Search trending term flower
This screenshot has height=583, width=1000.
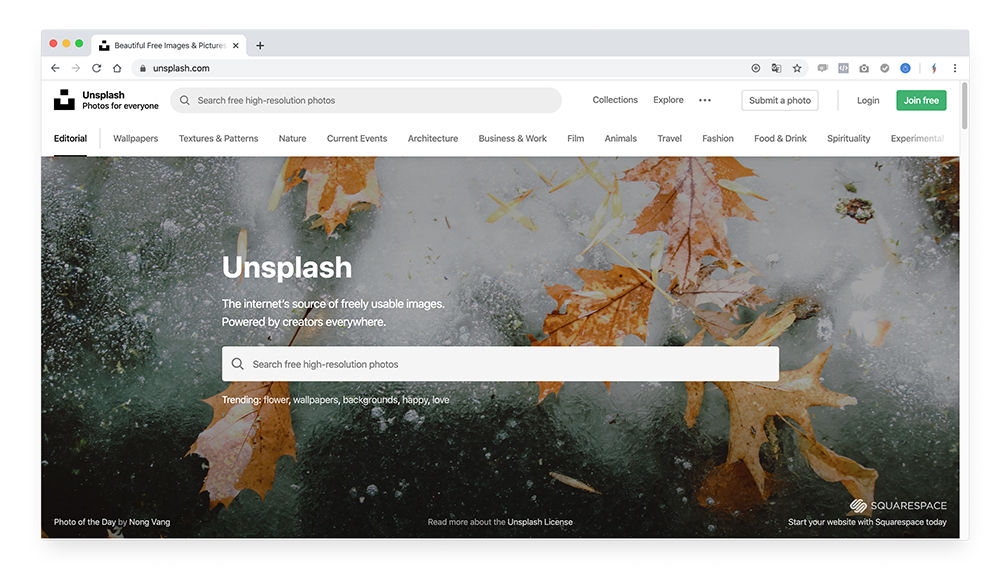(276, 400)
